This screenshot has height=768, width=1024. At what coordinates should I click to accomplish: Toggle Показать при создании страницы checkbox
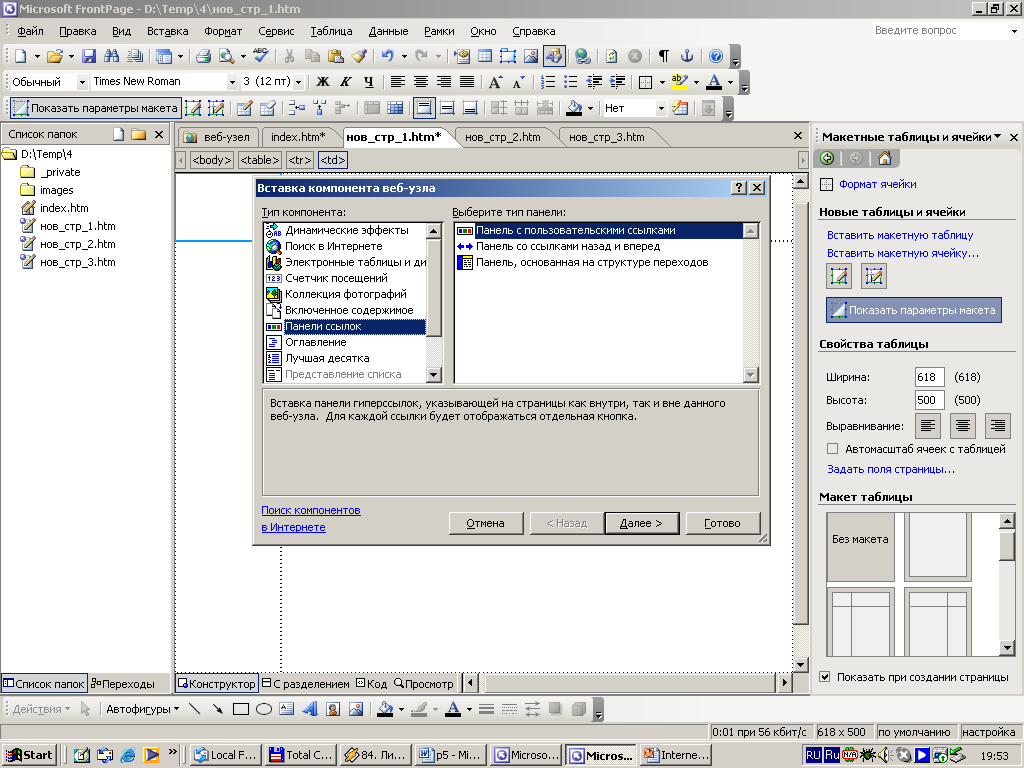[x=824, y=677]
